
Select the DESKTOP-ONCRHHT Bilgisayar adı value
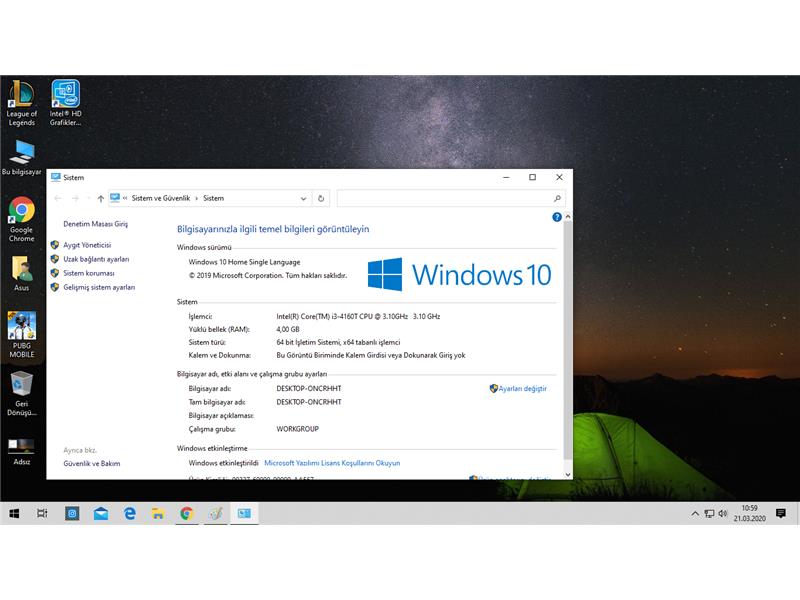pos(309,388)
